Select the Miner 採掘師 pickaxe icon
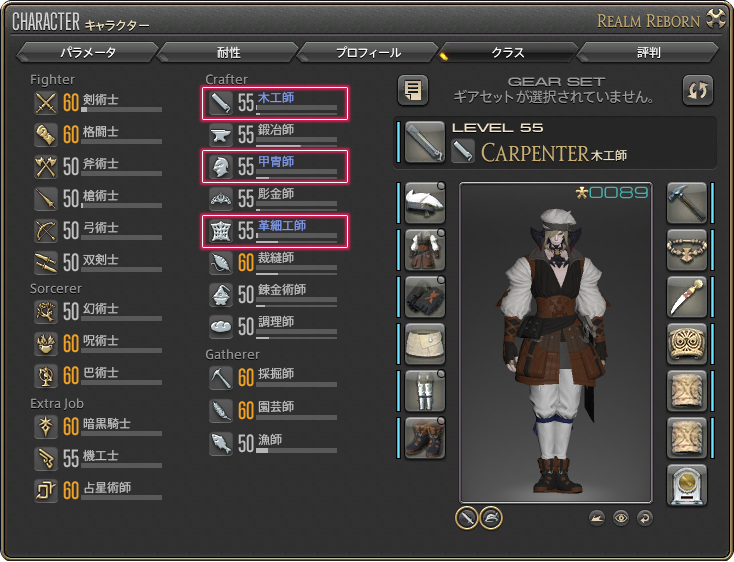This screenshot has width=734, height=562. pos(220,378)
